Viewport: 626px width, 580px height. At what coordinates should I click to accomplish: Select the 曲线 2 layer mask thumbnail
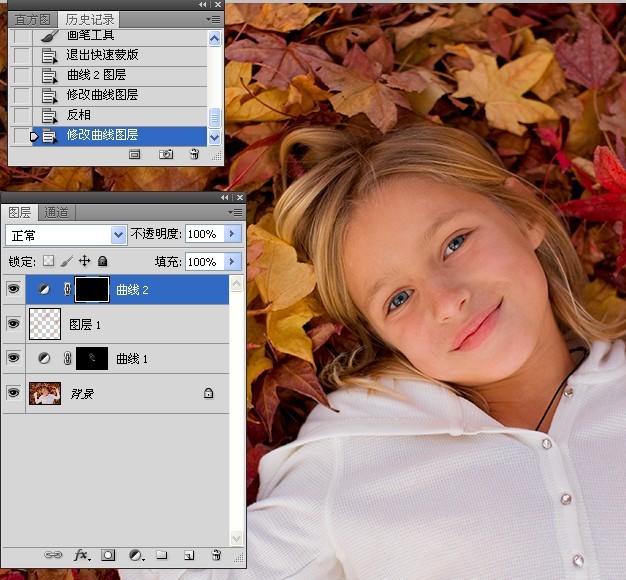click(x=92, y=289)
